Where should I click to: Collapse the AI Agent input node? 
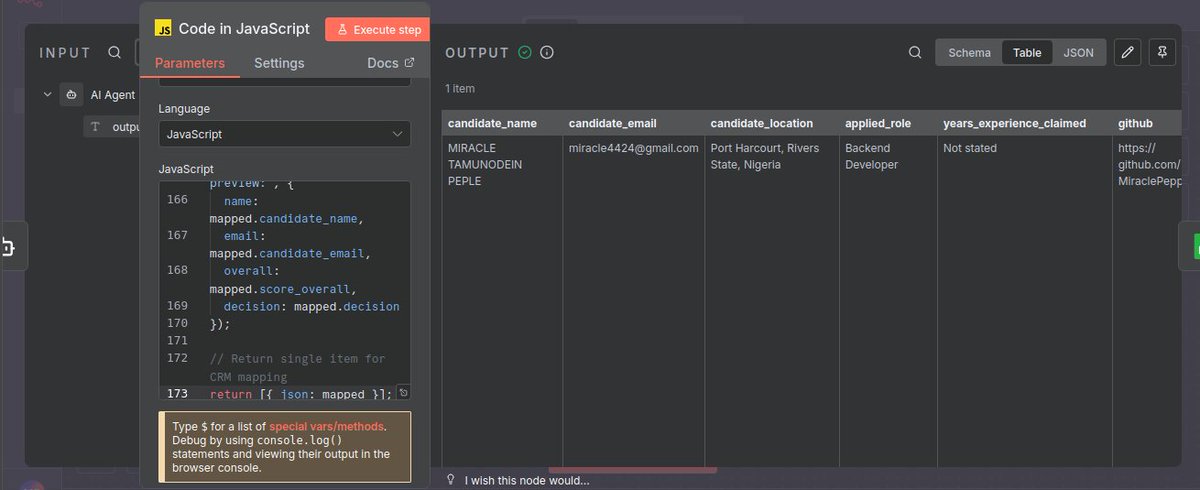click(47, 95)
